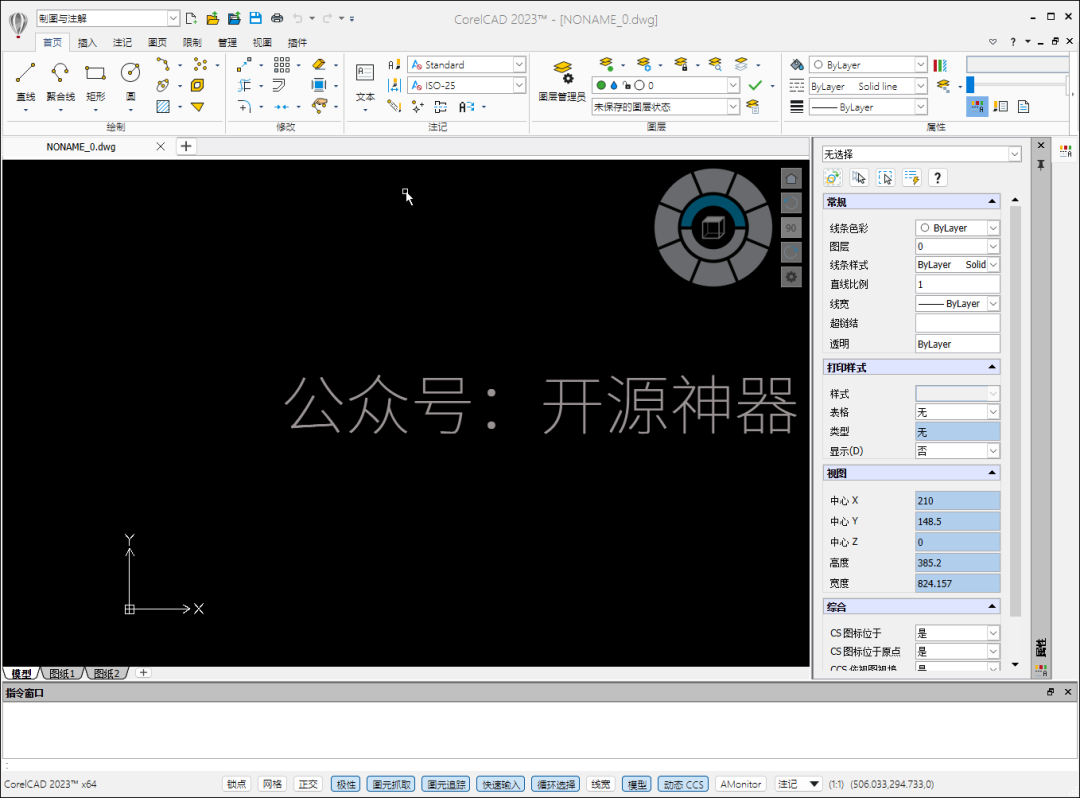This screenshot has width=1080, height=798.
Task: Click the 90 degree rotate view button
Action: tap(791, 228)
